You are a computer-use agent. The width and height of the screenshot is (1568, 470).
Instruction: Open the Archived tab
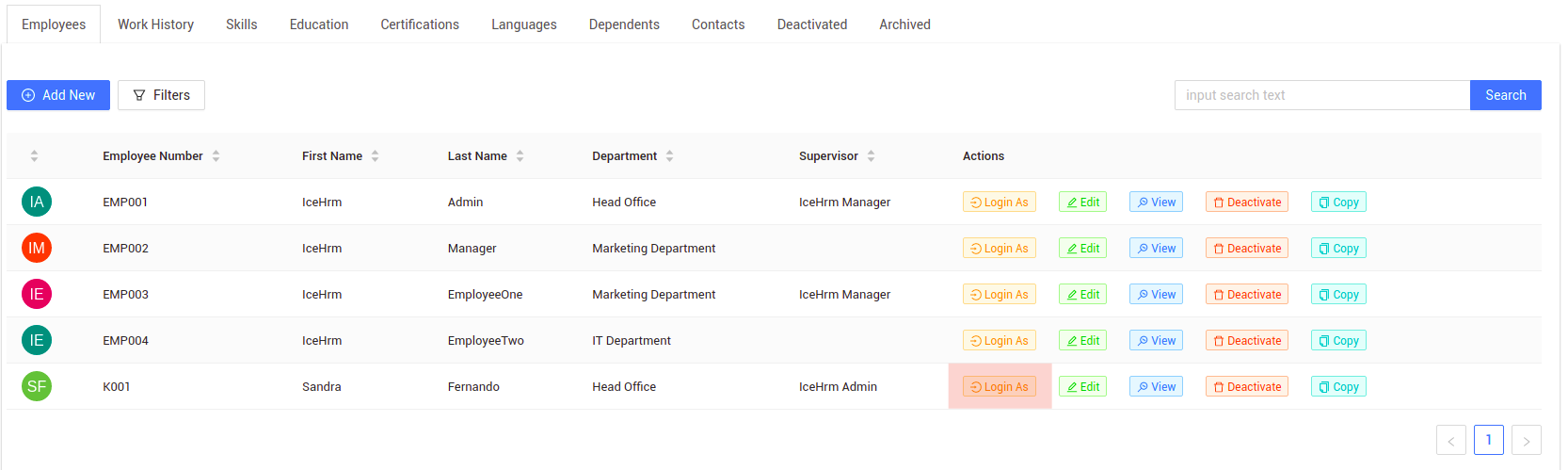pos(904,24)
